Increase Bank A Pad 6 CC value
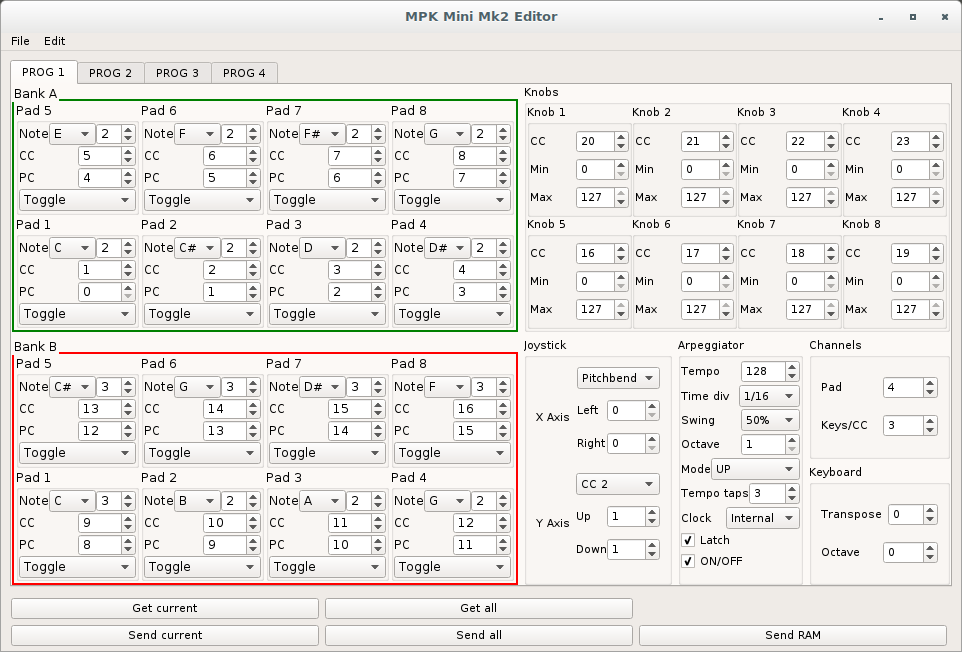The width and height of the screenshot is (962, 652). [253, 151]
